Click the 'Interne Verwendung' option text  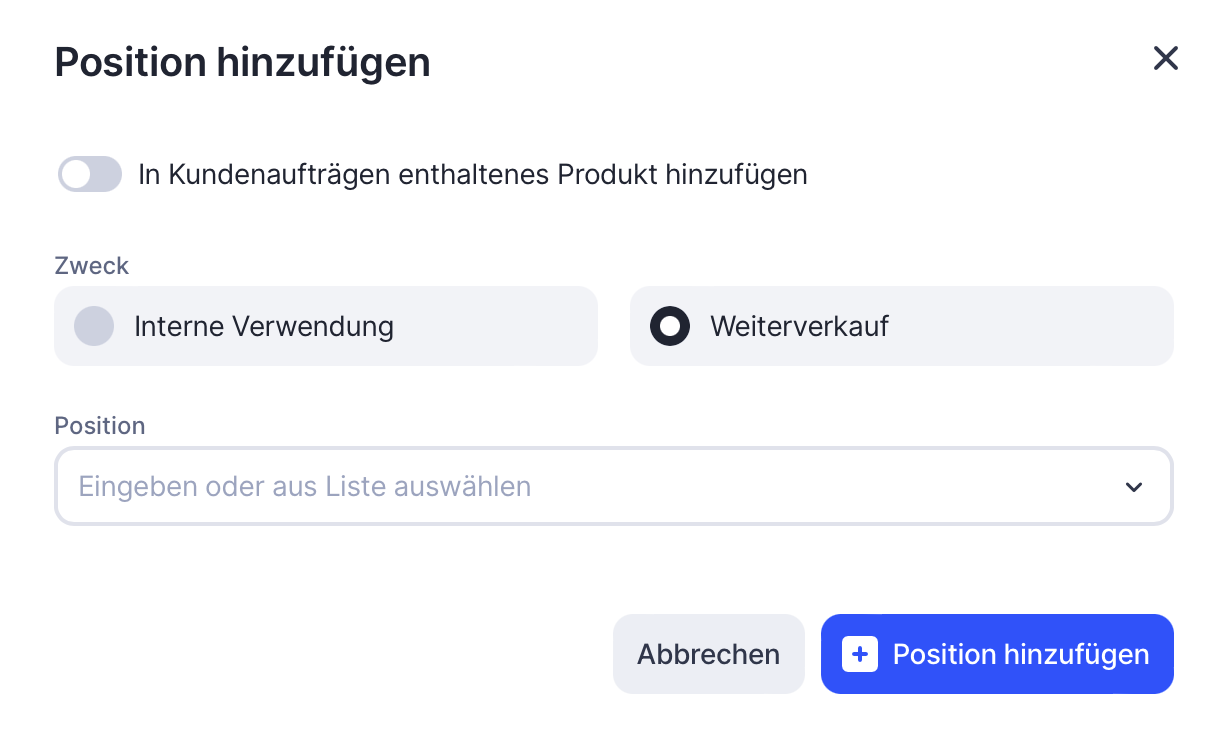tap(264, 326)
